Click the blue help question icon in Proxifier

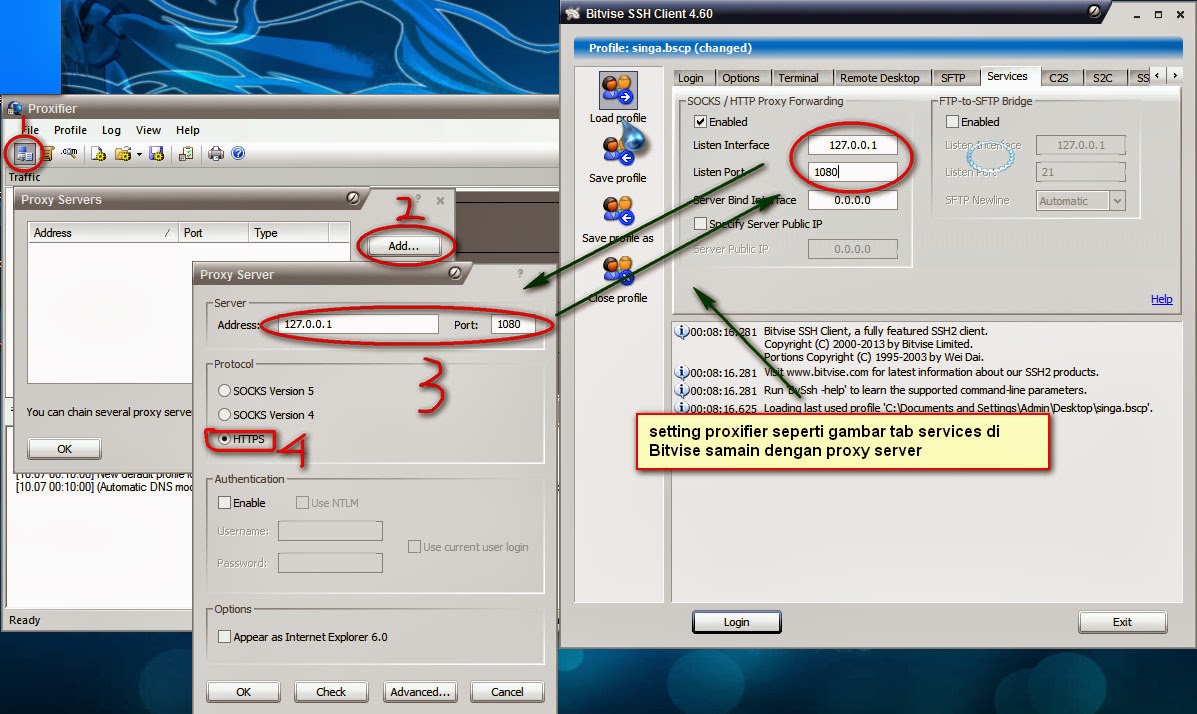(238, 153)
